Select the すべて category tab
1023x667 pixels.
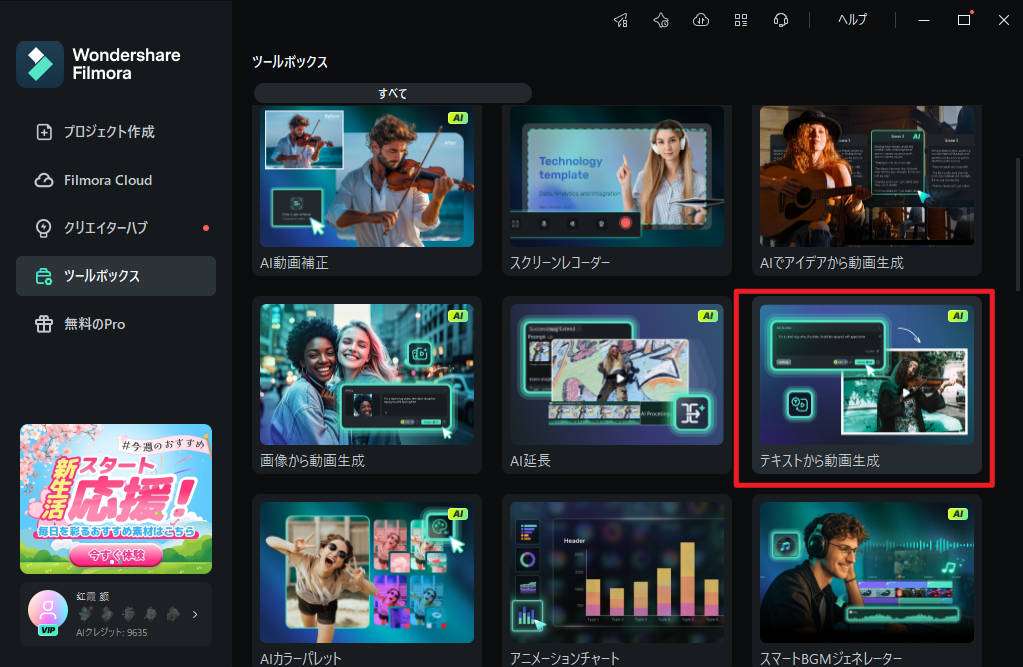pos(392,93)
